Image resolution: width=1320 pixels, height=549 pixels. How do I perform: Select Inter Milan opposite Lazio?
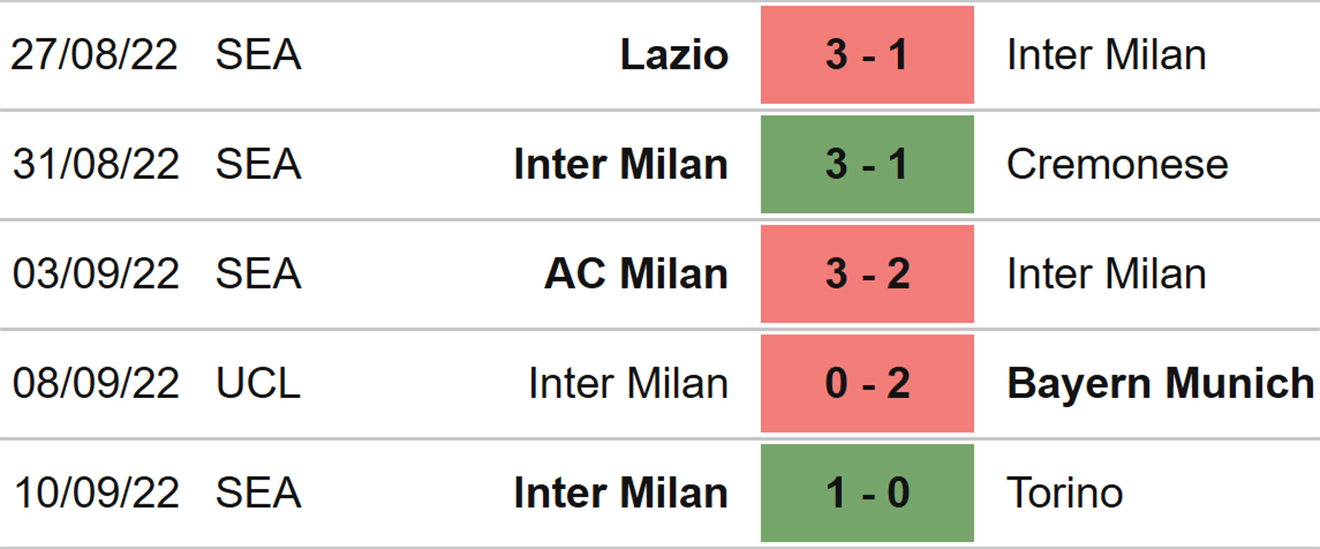point(1106,55)
